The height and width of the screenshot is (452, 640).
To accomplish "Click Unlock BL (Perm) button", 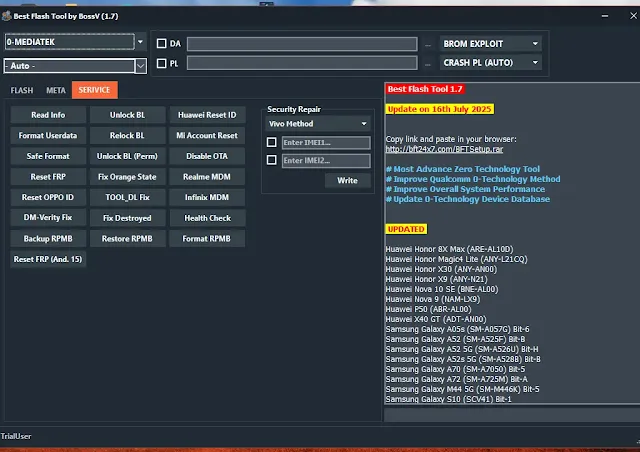I will [x=127, y=156].
